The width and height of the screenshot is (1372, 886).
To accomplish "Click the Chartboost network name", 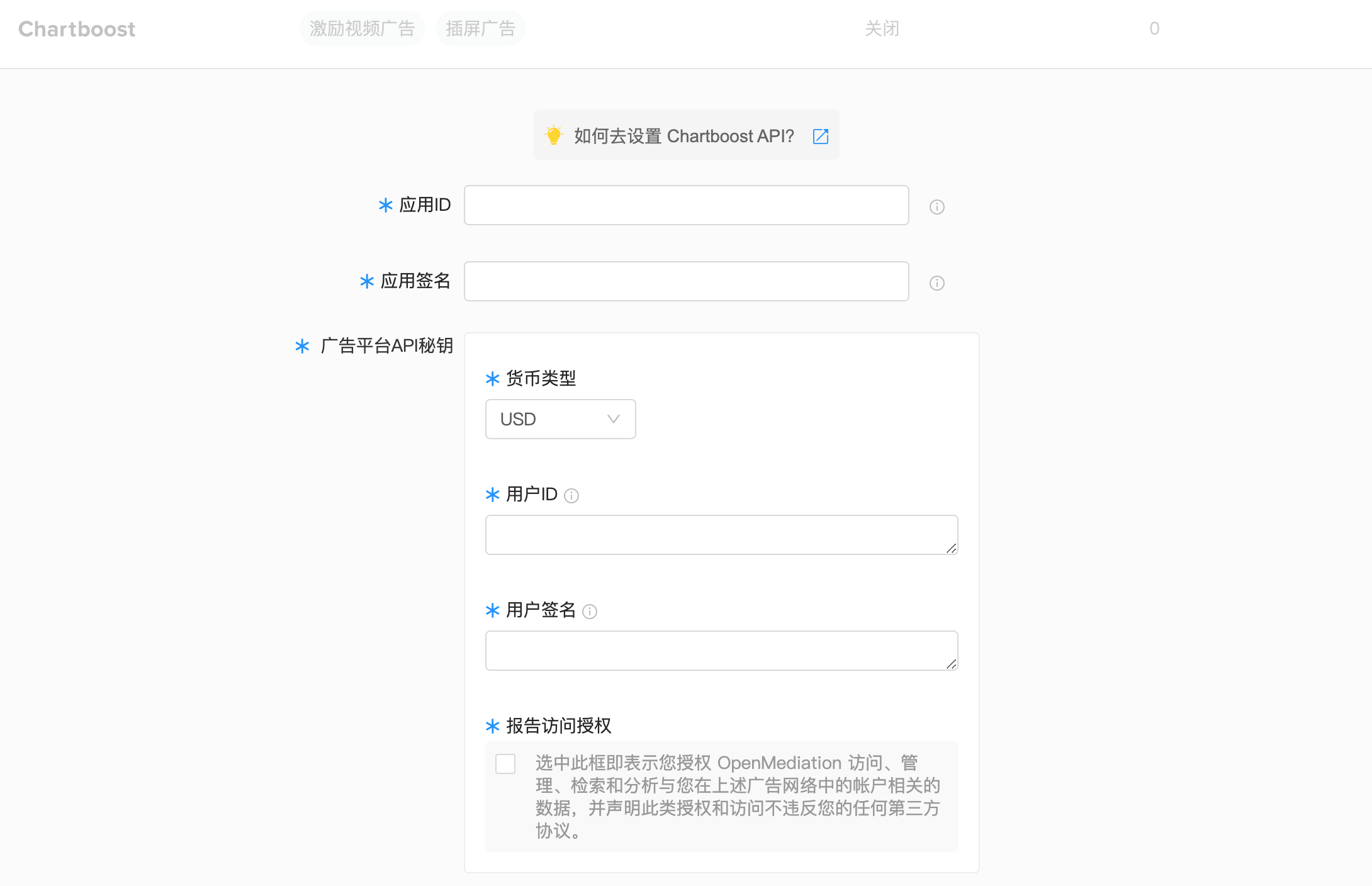I will 77,29.
